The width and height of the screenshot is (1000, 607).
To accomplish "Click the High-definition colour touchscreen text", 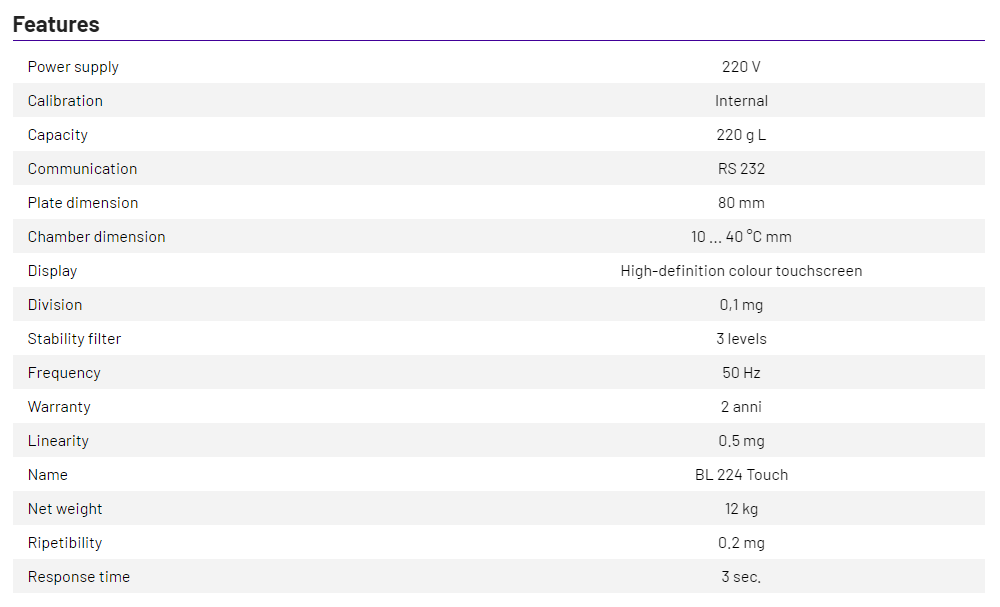I will click(741, 271).
